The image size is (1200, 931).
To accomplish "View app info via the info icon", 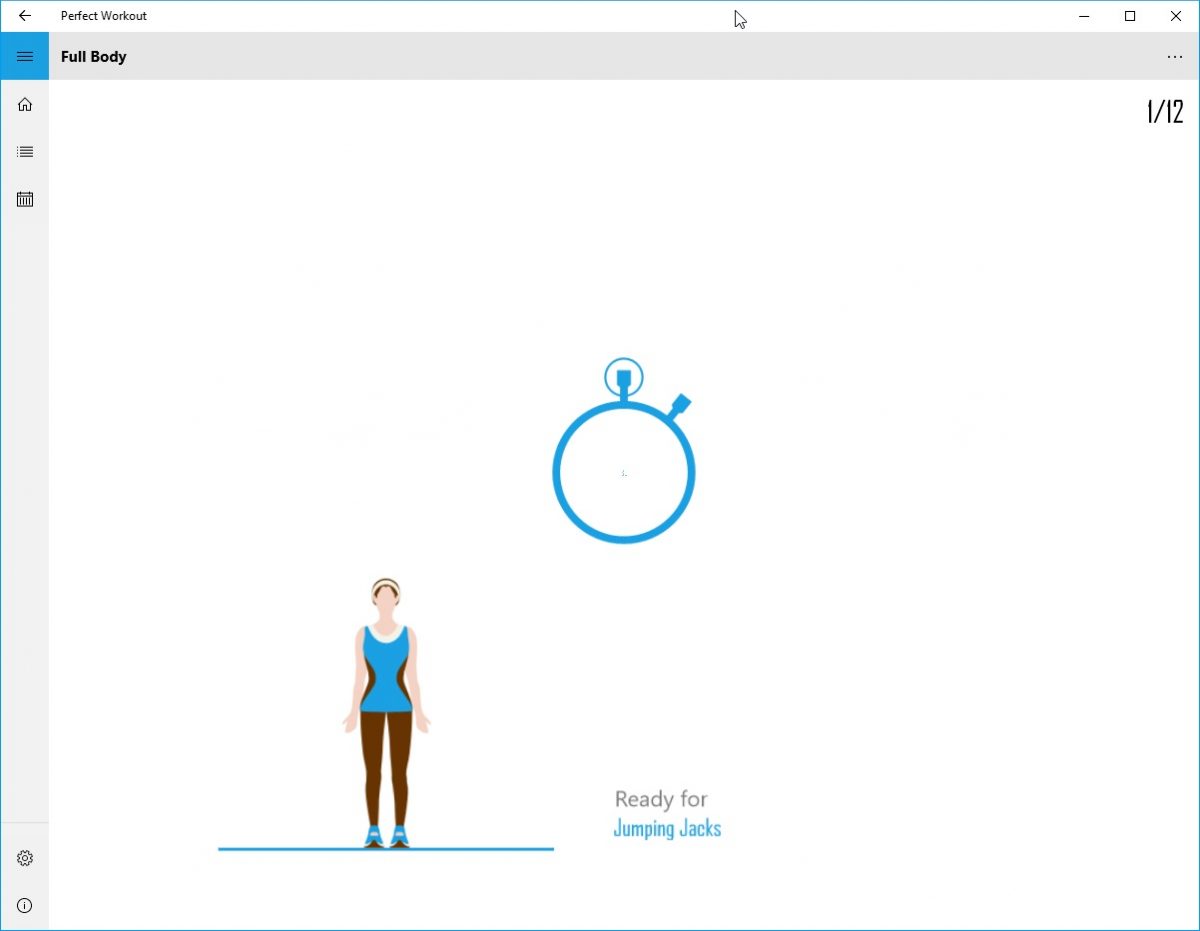I will point(24,906).
